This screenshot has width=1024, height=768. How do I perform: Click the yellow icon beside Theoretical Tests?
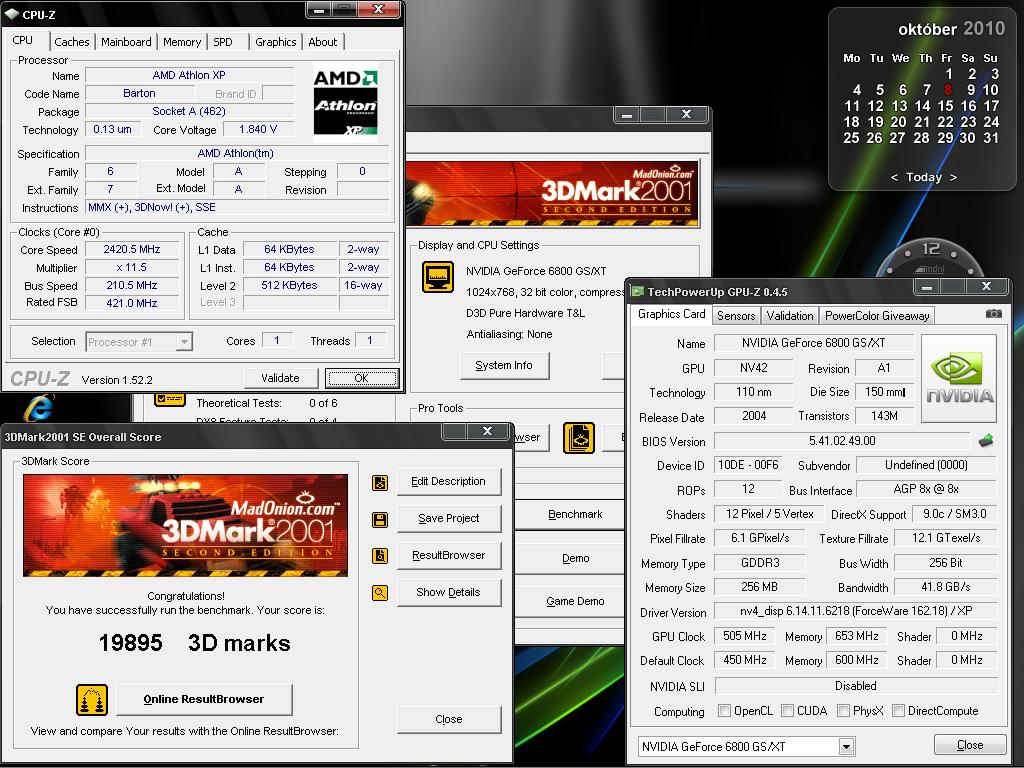pos(170,399)
